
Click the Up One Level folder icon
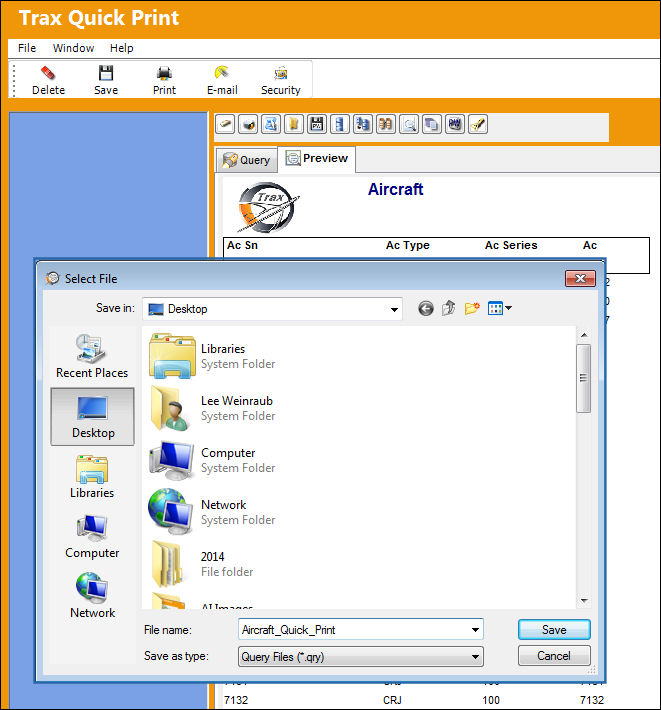(449, 308)
